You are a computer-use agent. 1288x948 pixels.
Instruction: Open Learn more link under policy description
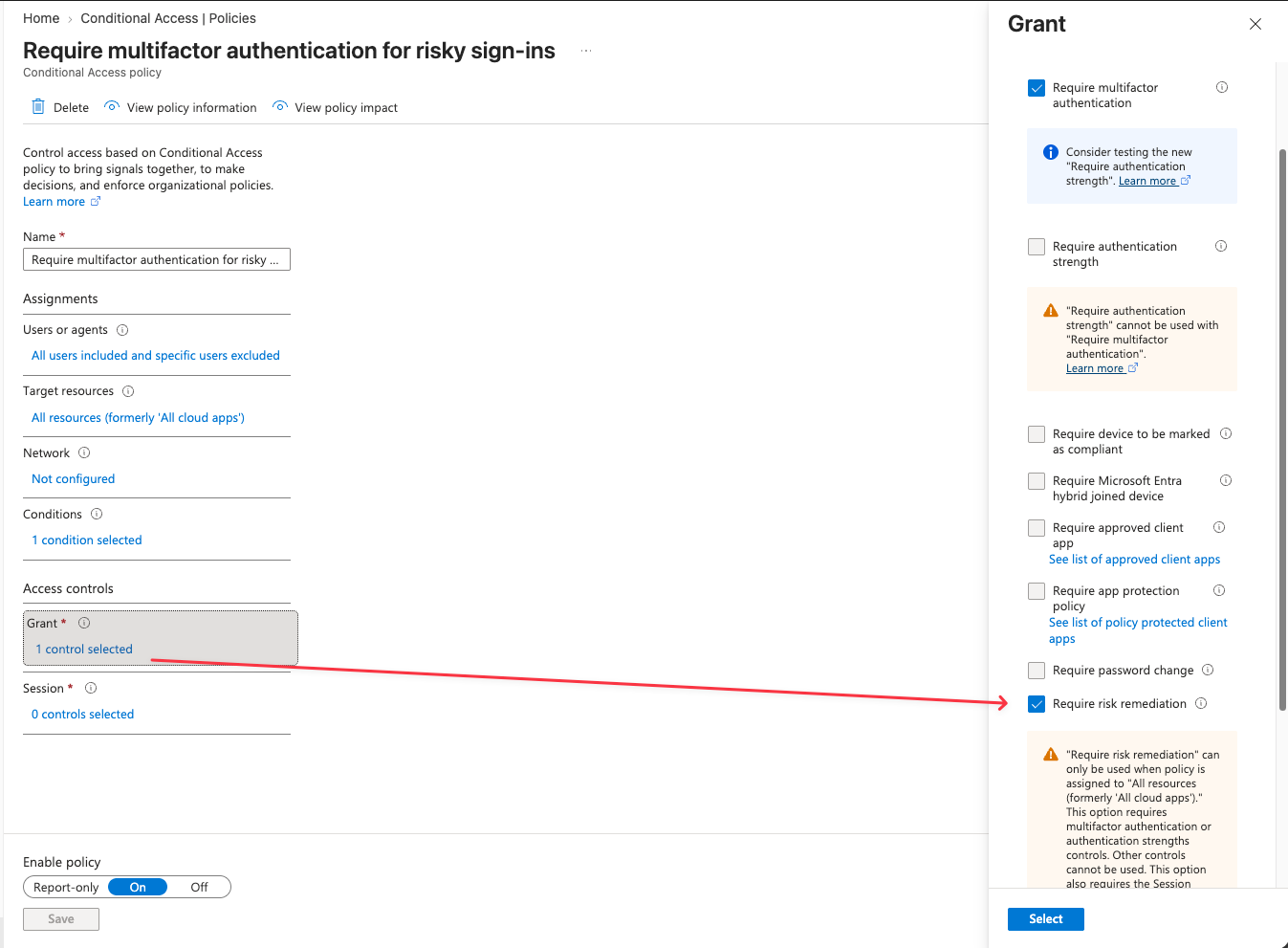(x=61, y=202)
